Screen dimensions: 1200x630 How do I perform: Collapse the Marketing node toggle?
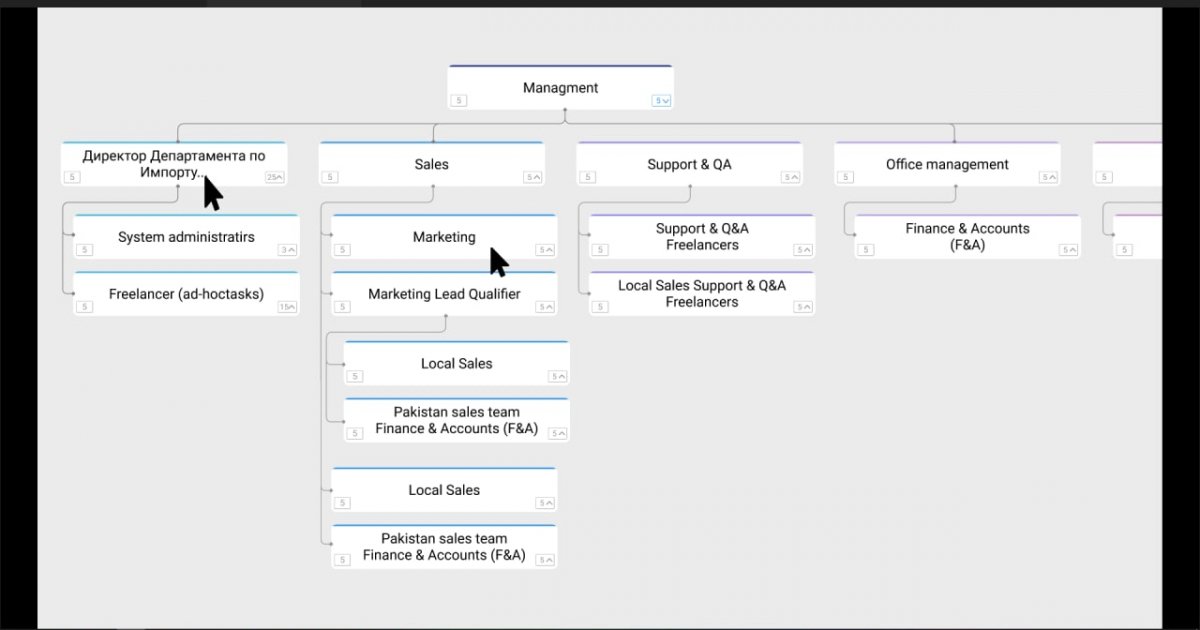coord(546,250)
